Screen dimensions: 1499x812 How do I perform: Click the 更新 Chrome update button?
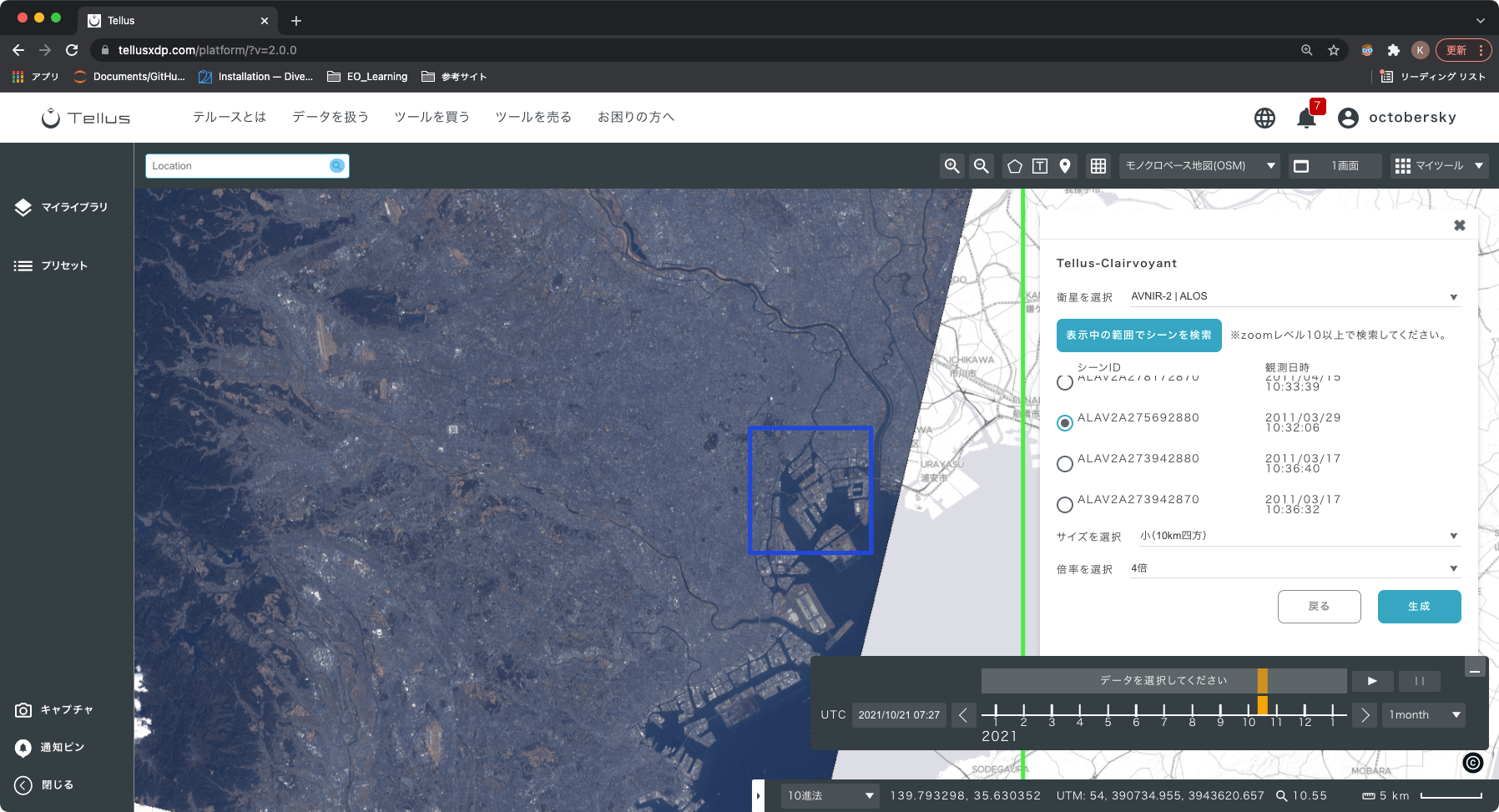1463,50
